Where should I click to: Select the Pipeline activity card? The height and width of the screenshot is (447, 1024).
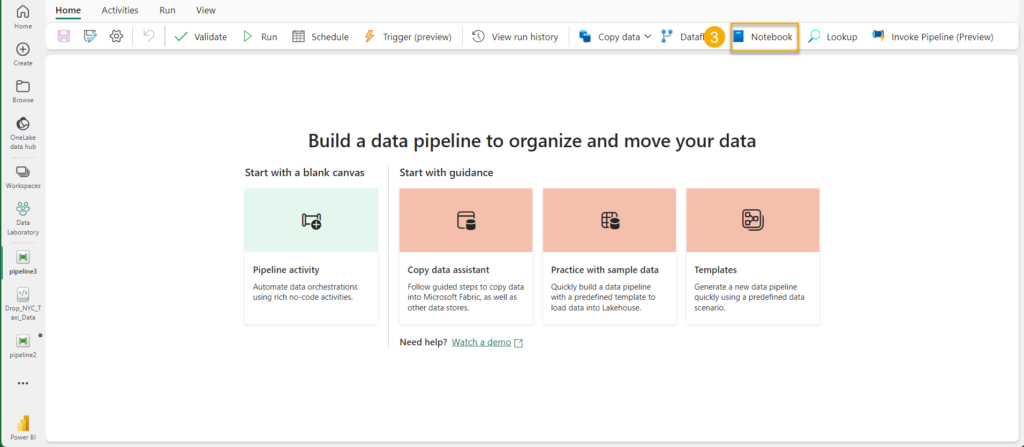click(x=311, y=255)
